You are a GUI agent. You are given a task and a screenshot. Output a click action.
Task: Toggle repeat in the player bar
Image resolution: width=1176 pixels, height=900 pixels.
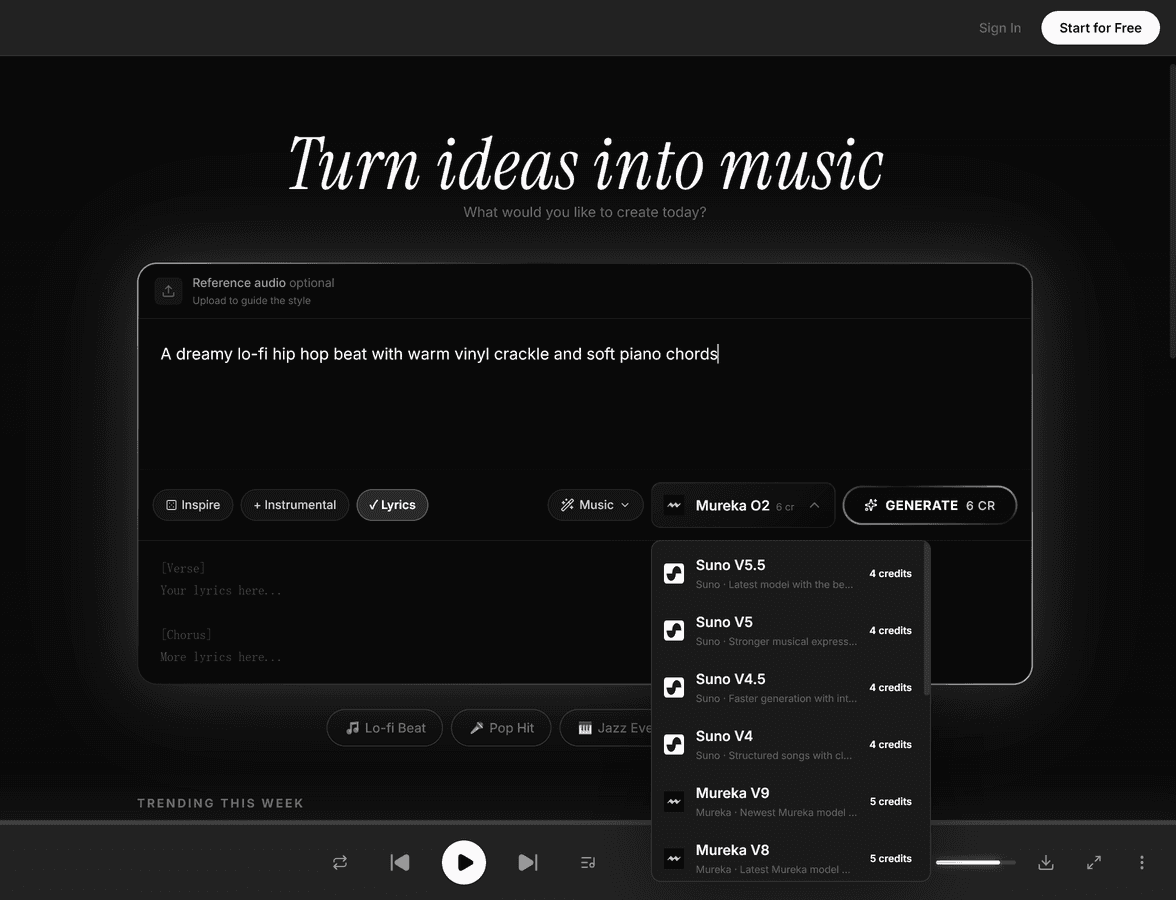point(340,862)
